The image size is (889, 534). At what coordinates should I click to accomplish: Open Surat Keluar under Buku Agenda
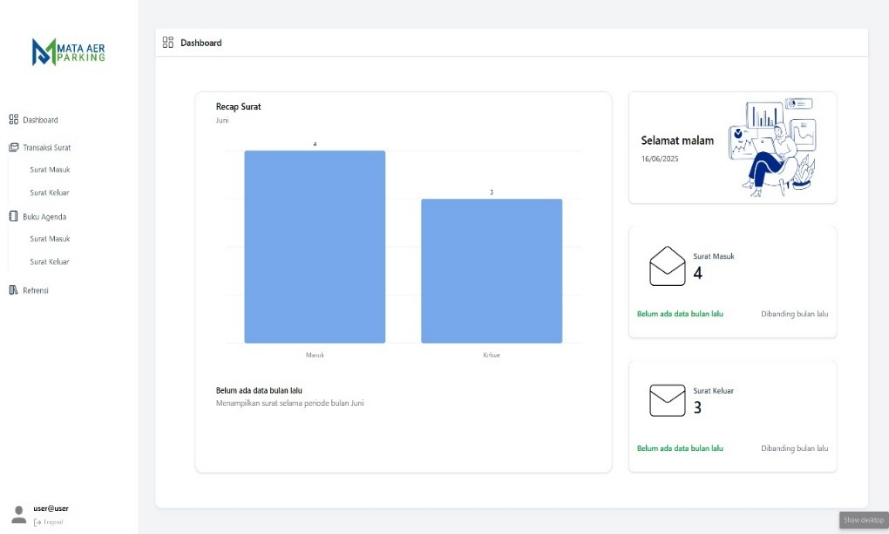click(49, 262)
